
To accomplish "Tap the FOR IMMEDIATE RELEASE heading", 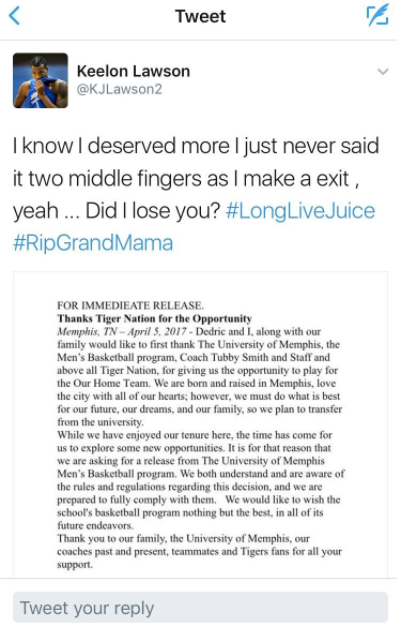I will click(131, 306).
